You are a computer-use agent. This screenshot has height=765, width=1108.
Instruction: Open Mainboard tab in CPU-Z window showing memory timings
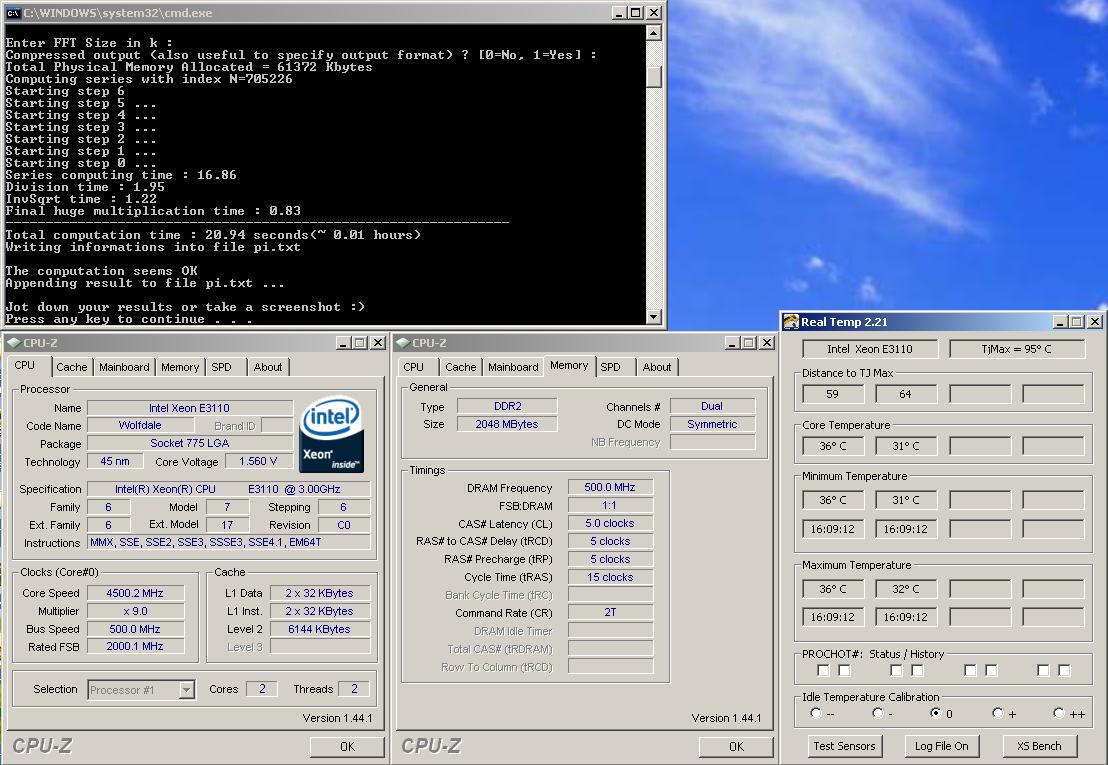(x=513, y=367)
